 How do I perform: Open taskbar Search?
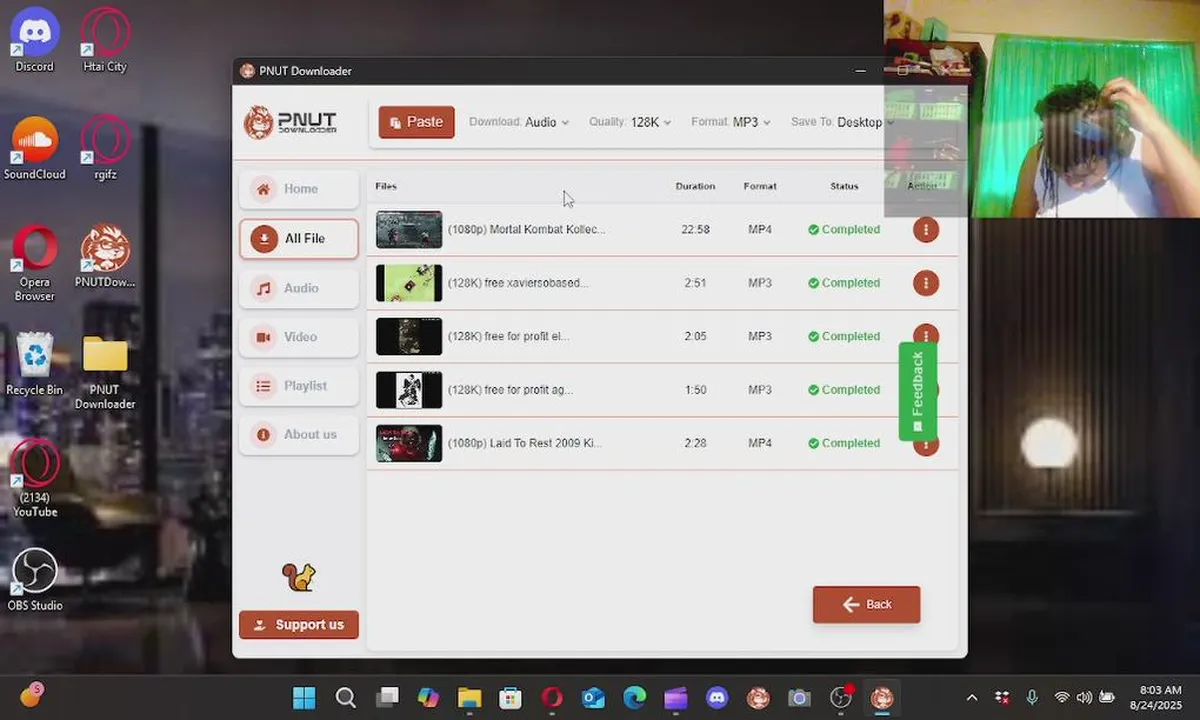[346, 698]
